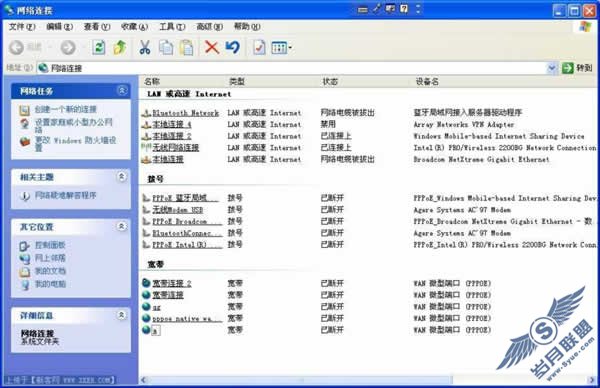The width and height of the screenshot is (600, 388).
Task: Click the Copy toolbar icon
Action: (x=166, y=47)
